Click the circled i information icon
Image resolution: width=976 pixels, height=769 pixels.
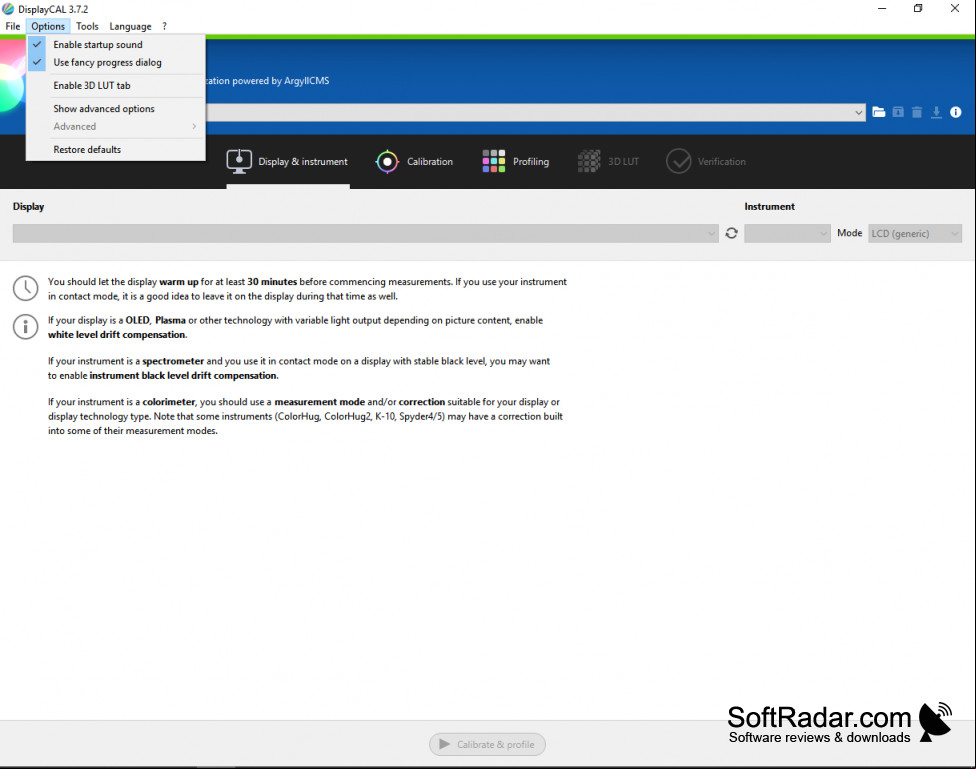pyautogui.click(x=26, y=326)
